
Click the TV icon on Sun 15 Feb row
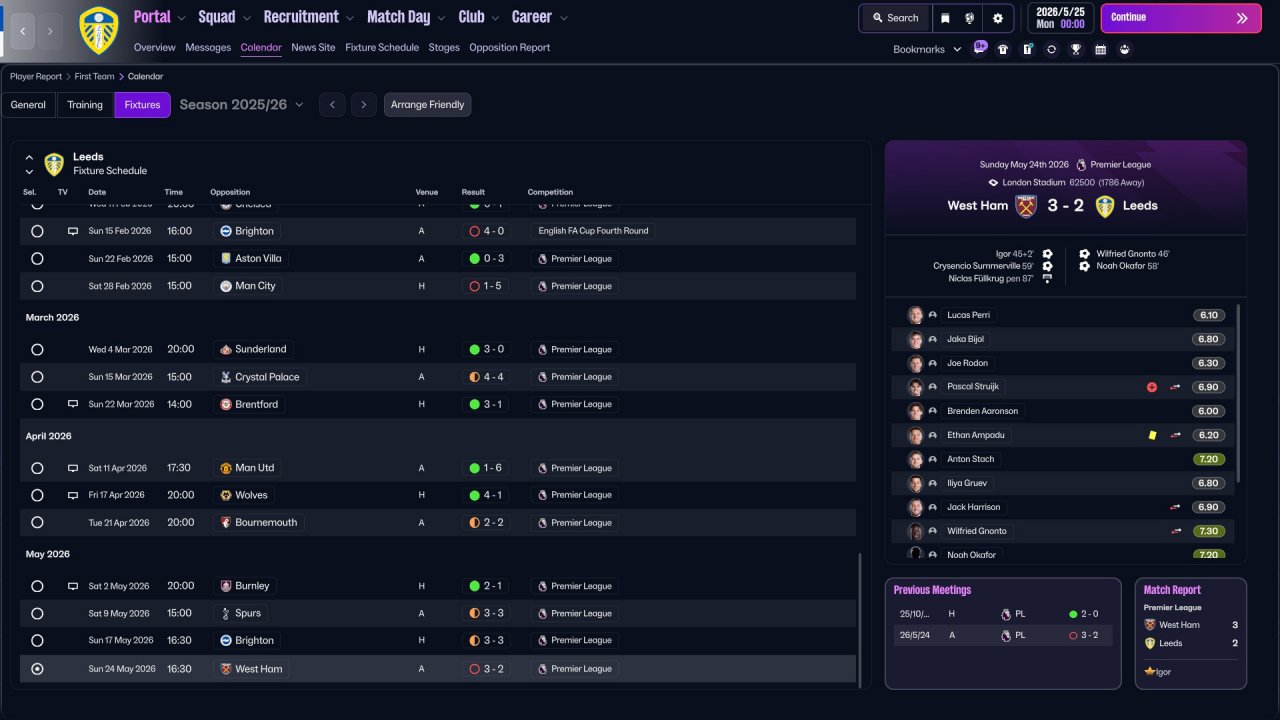(72, 231)
